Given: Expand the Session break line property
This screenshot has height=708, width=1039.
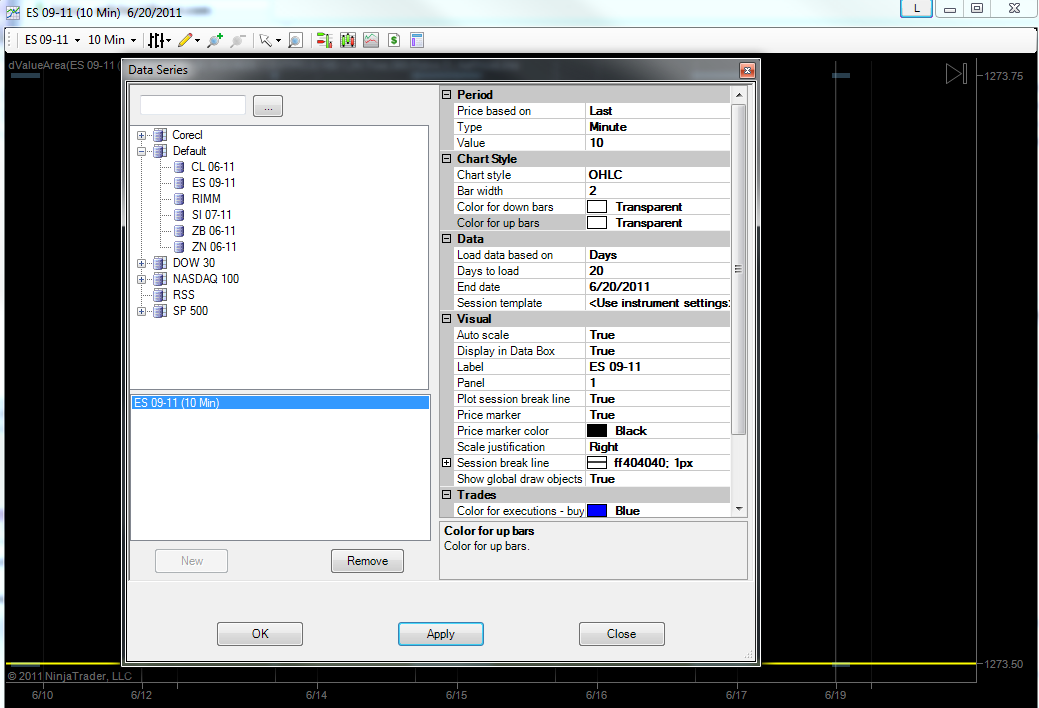Looking at the screenshot, I should click(447, 463).
